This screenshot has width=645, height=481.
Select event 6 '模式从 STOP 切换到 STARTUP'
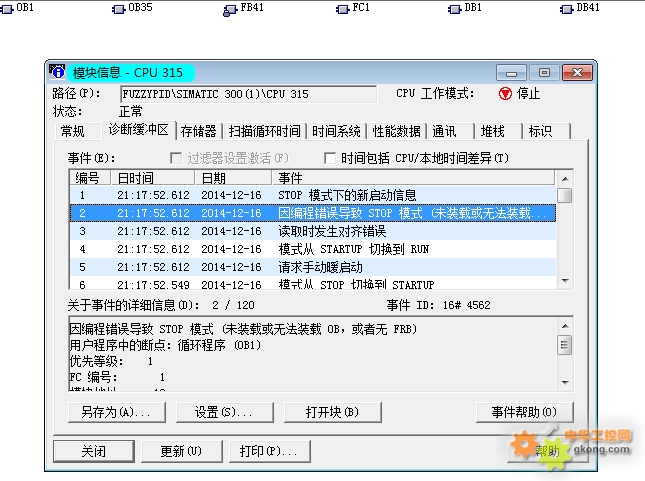(x=313, y=283)
